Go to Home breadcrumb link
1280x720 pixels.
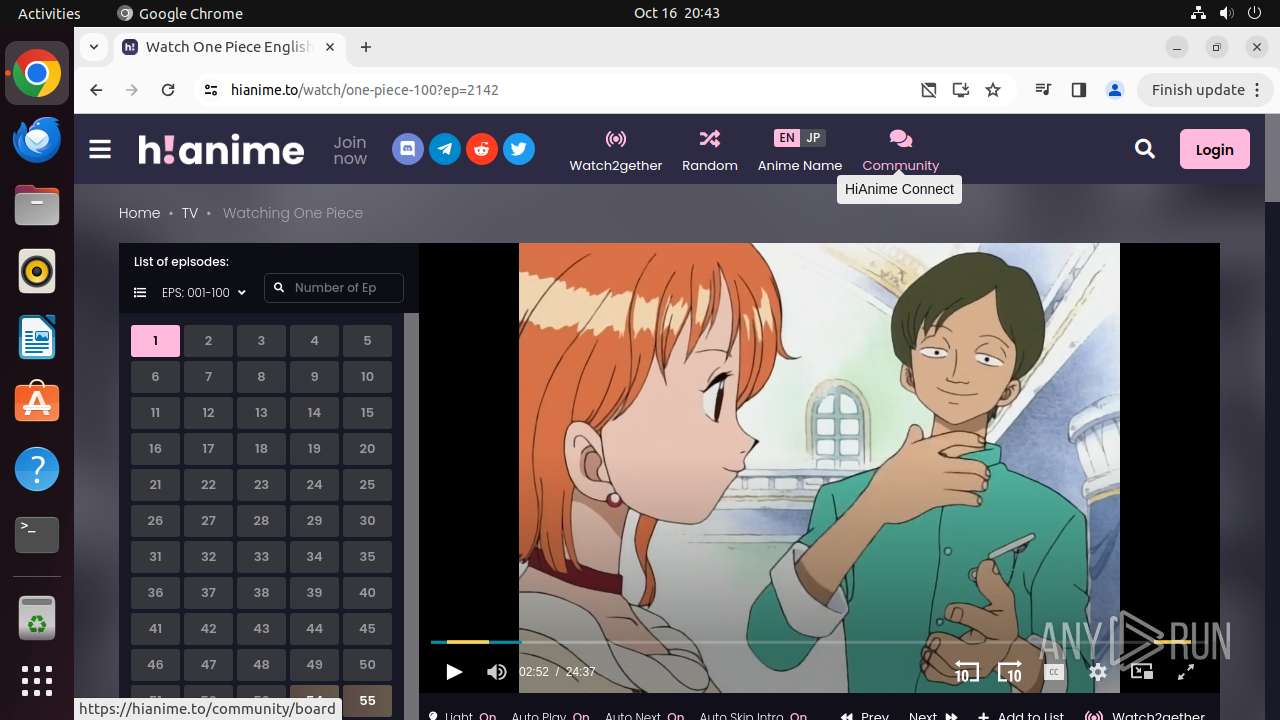139,213
